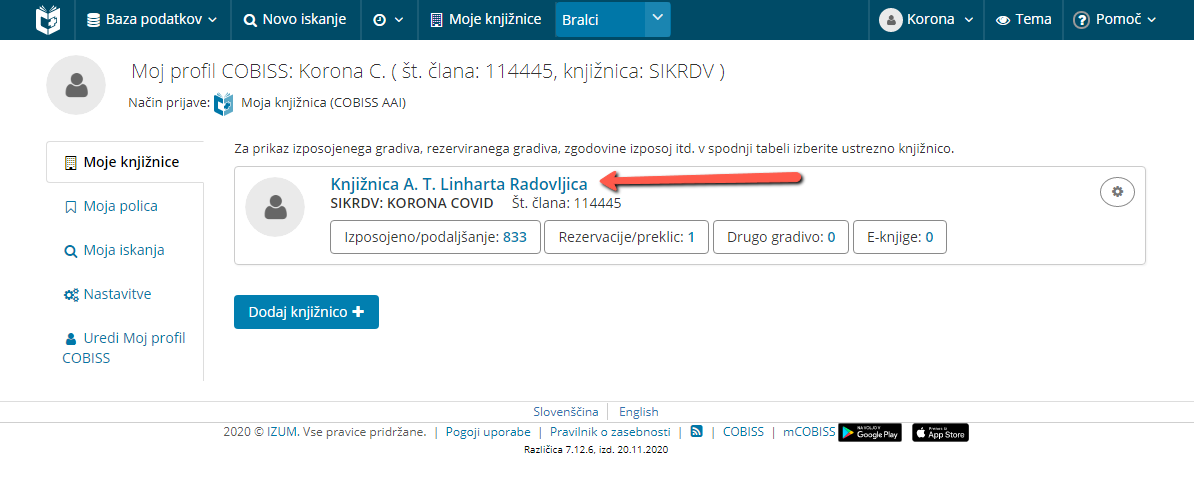This screenshot has height=501, width=1194.
Task: Click the App Store badge
Action: (940, 432)
